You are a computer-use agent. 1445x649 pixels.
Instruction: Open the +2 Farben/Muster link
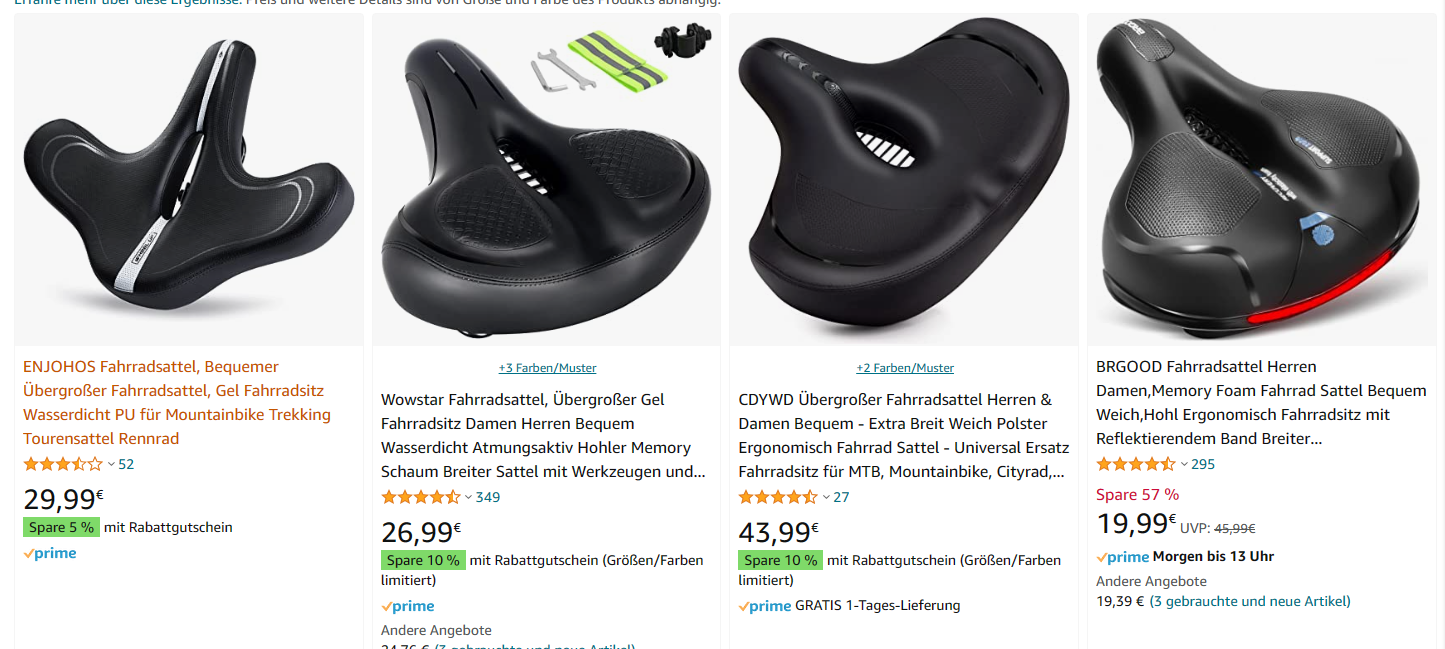(905, 368)
